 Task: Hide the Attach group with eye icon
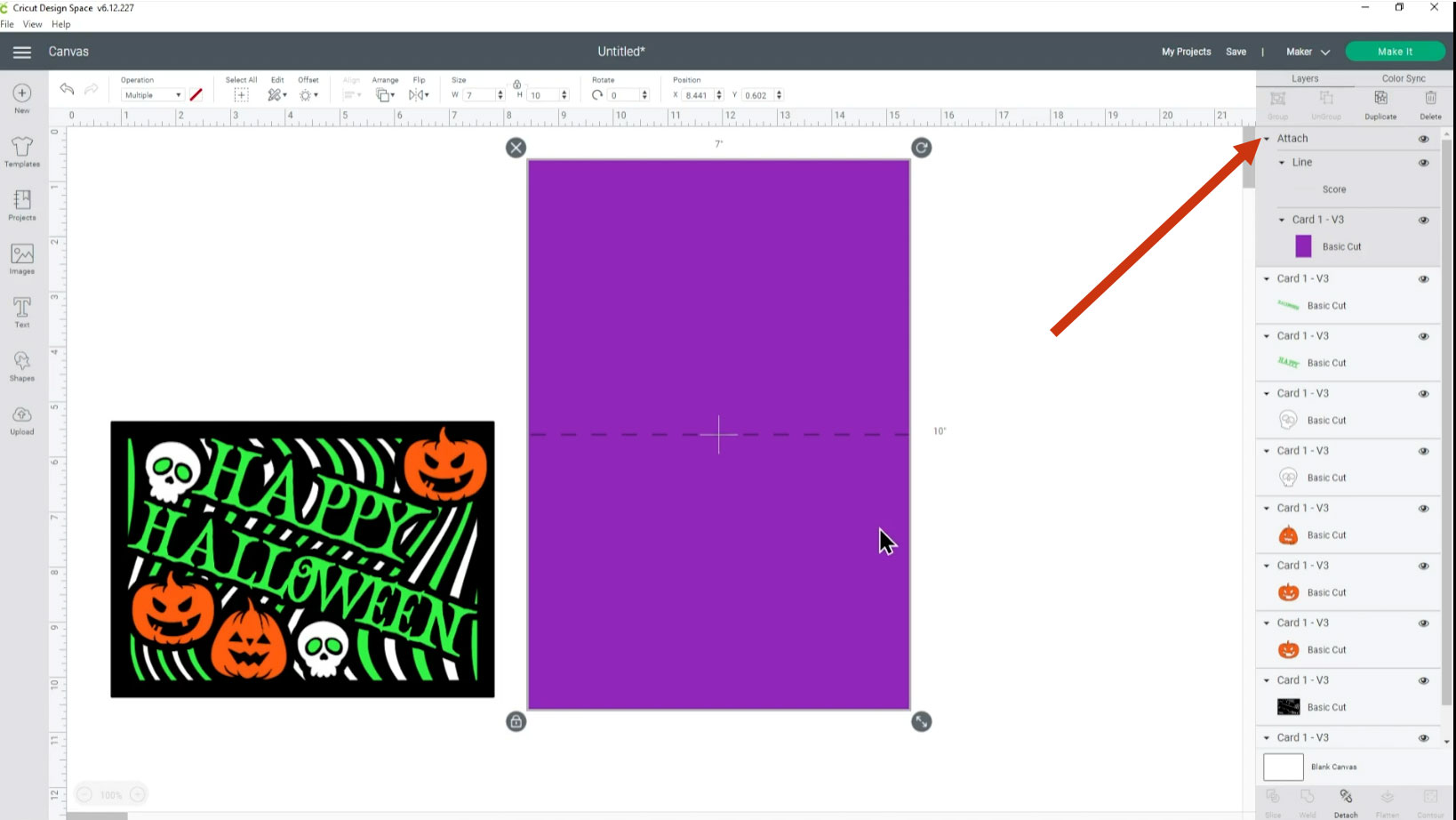point(1423,139)
